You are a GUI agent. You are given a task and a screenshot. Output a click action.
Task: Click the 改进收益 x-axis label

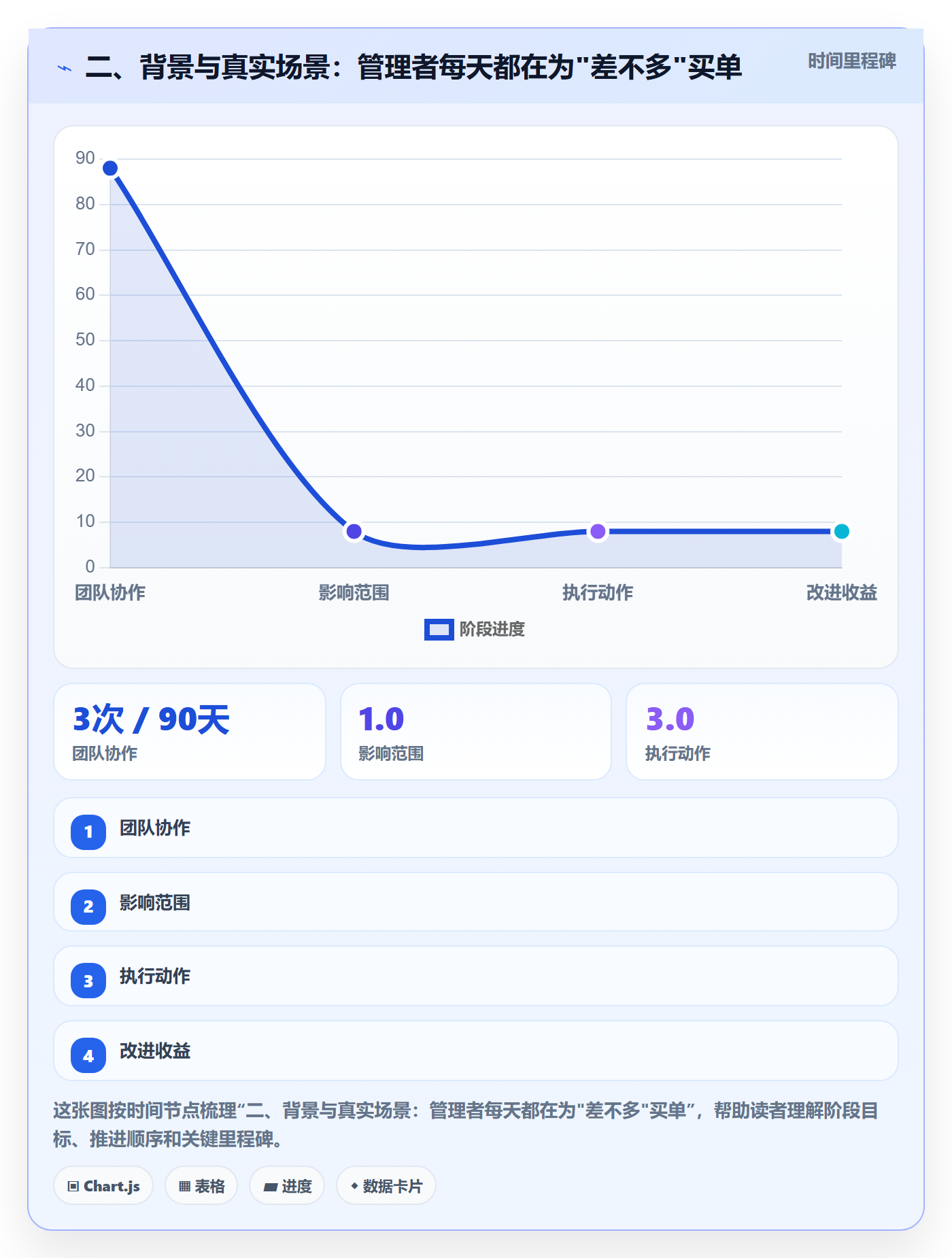point(841,593)
